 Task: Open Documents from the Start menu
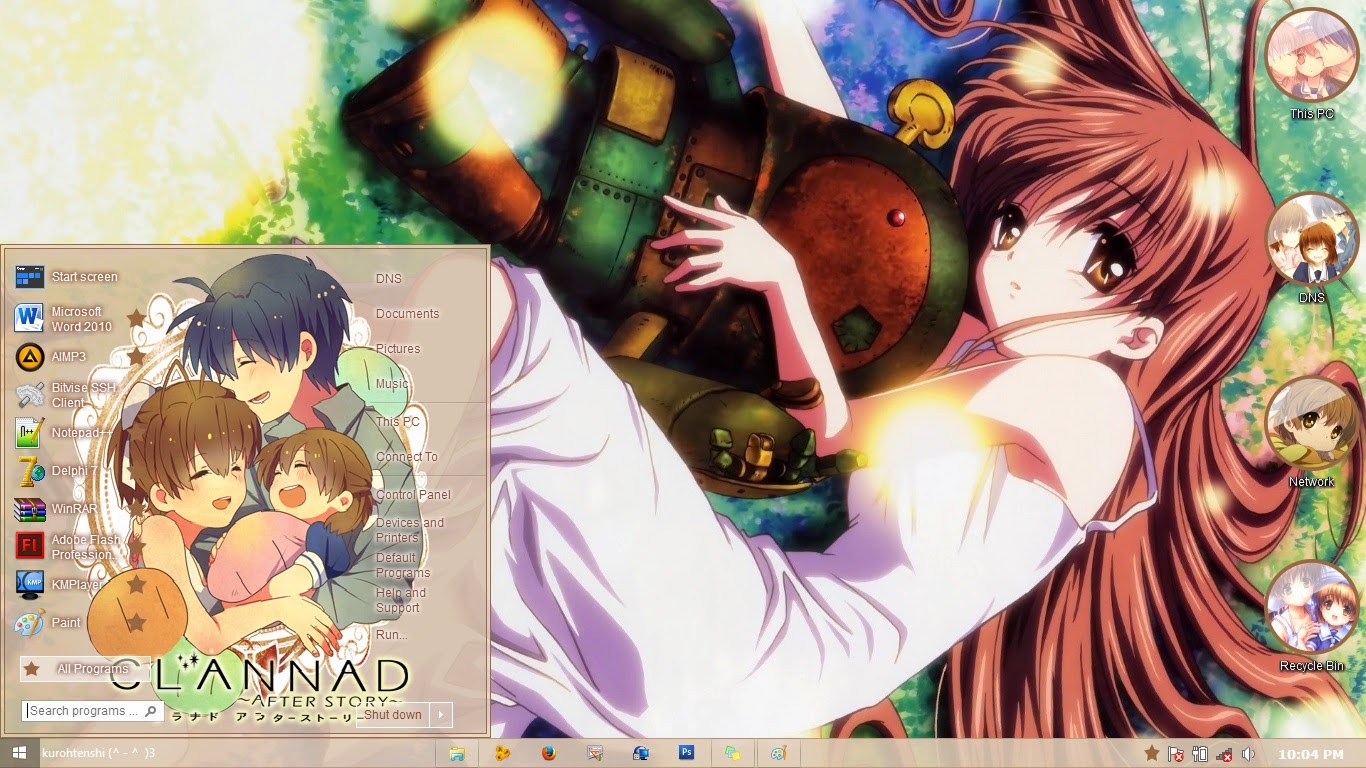(x=407, y=314)
